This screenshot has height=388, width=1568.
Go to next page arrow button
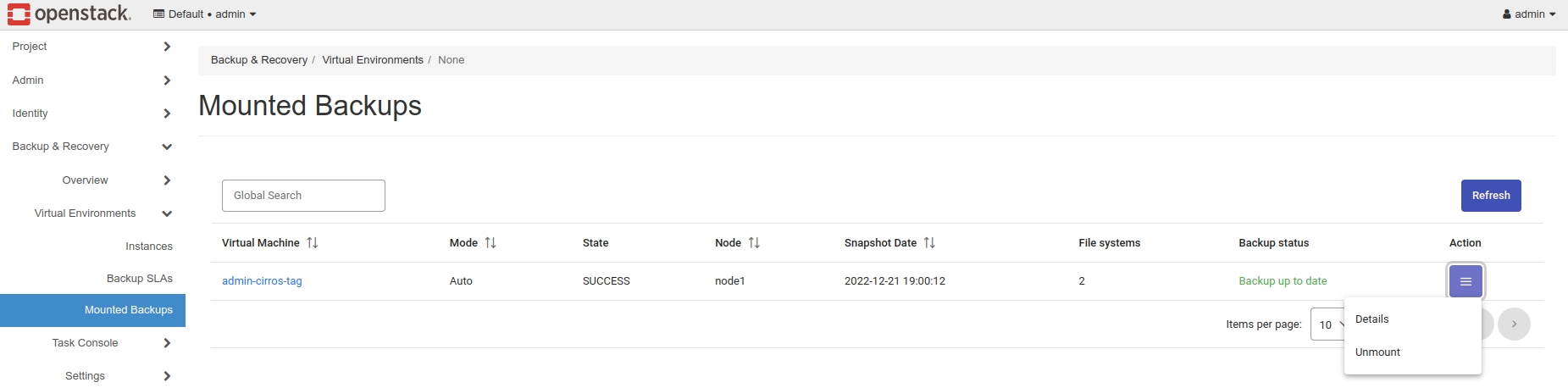point(1514,324)
